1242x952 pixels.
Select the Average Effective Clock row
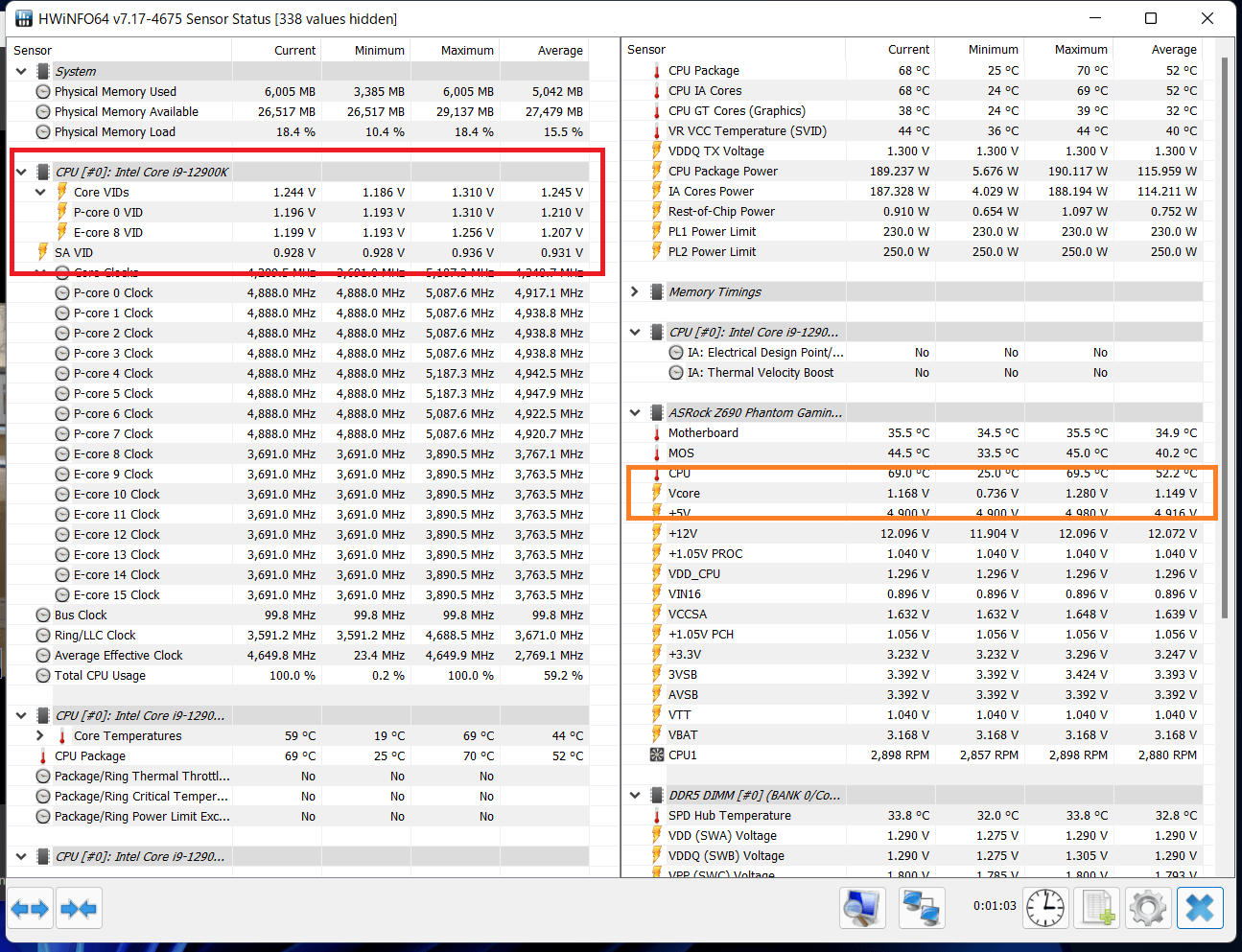297,656
